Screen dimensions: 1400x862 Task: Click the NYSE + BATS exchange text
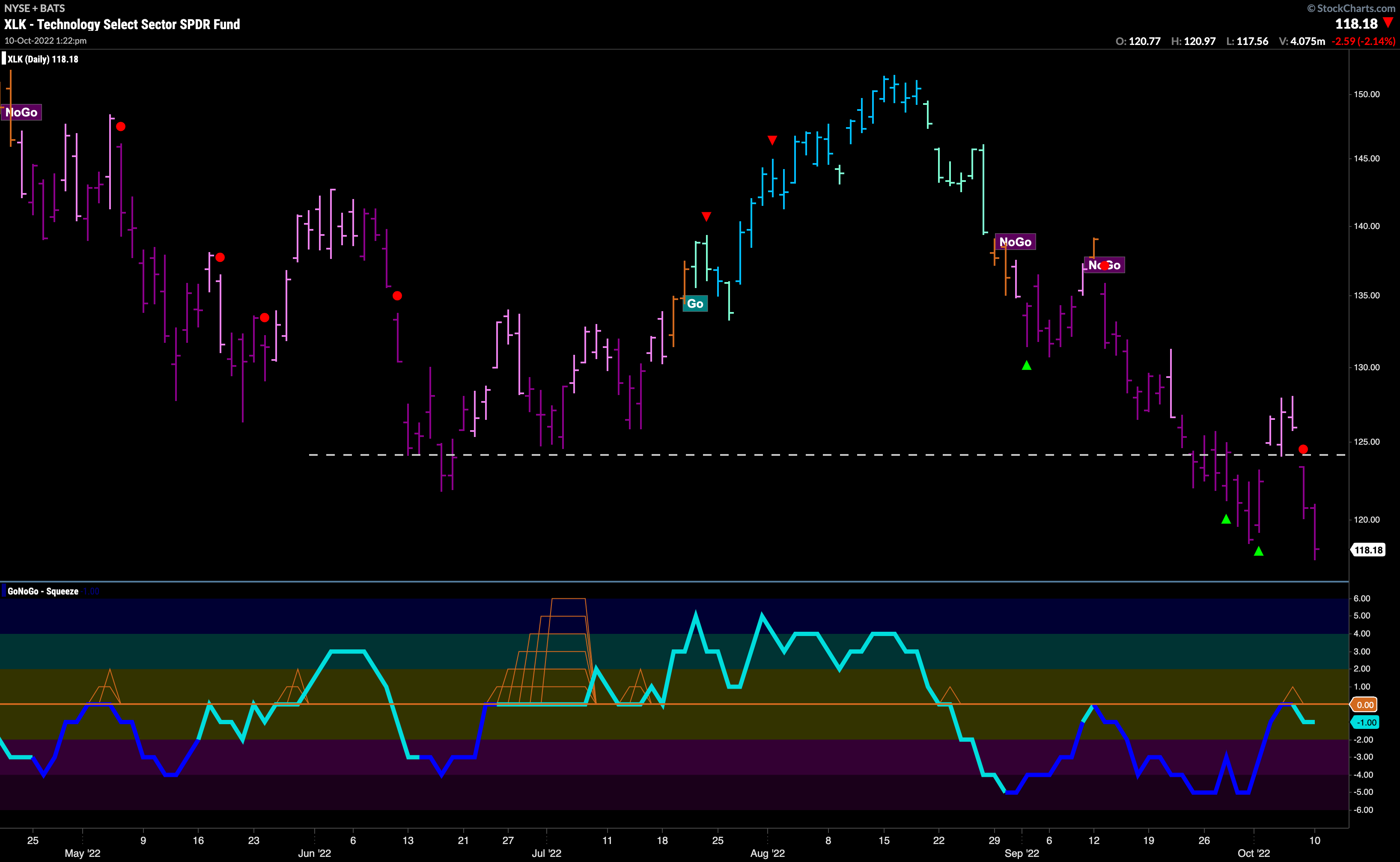point(35,8)
